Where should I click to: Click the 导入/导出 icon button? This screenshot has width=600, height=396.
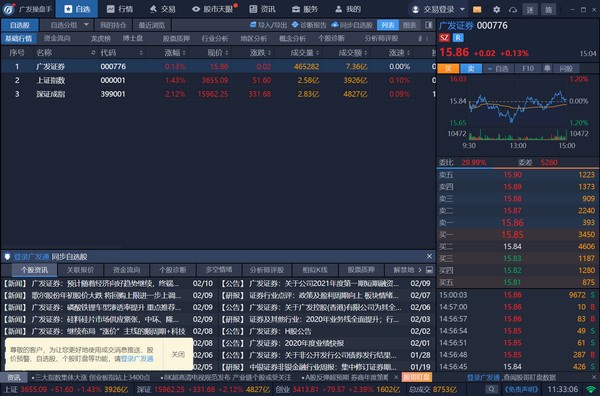tap(268, 25)
